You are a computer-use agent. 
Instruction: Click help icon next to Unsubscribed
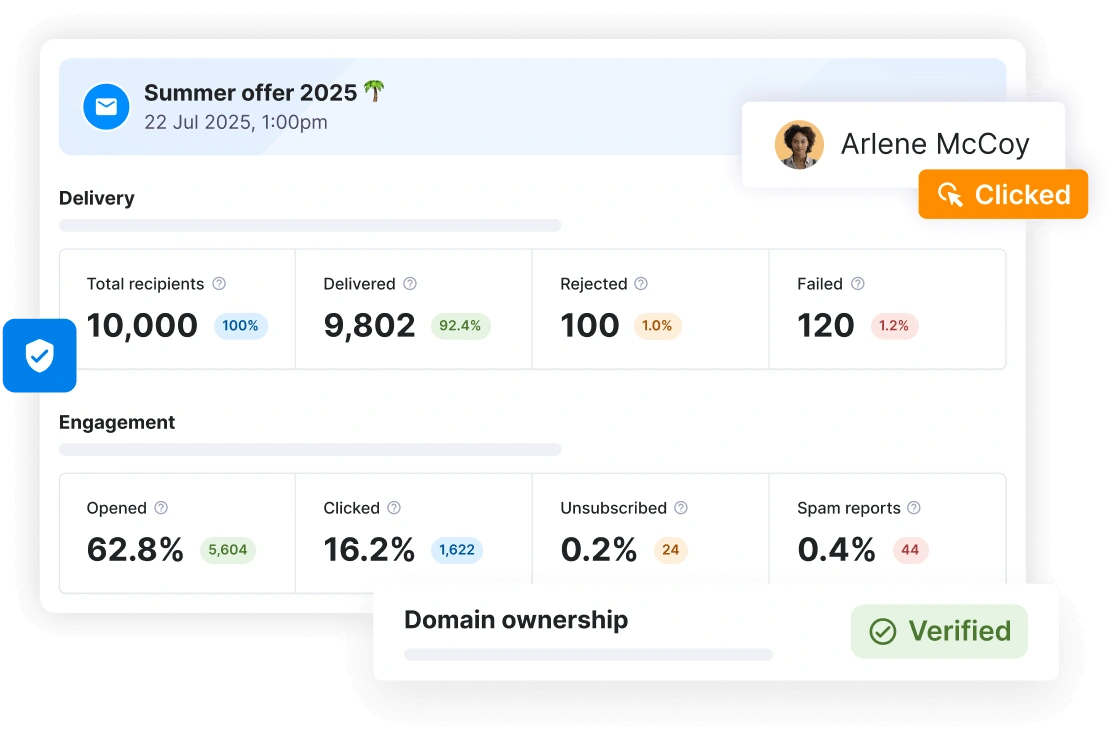(681, 508)
